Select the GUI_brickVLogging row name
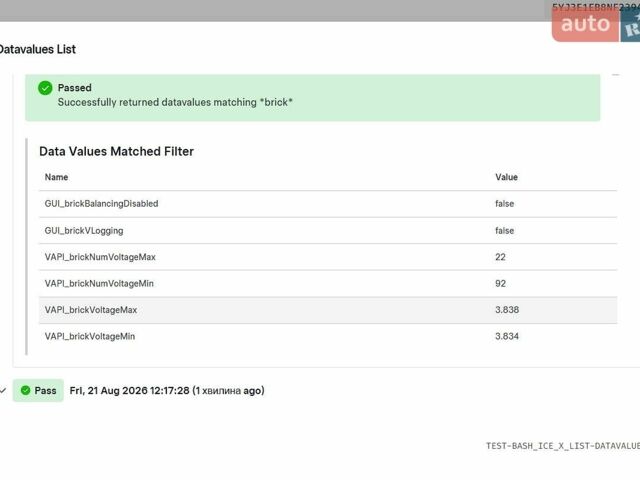 (x=84, y=231)
